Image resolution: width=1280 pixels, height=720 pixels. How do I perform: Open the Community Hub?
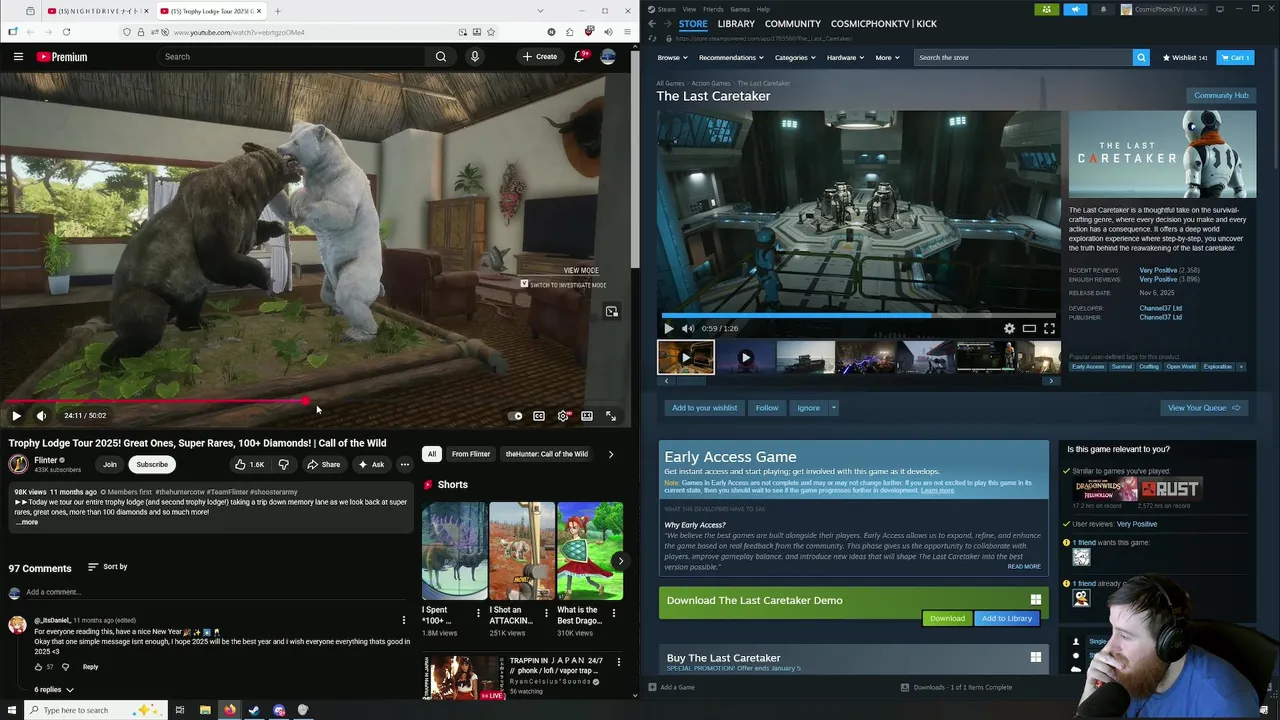pyautogui.click(x=1221, y=95)
